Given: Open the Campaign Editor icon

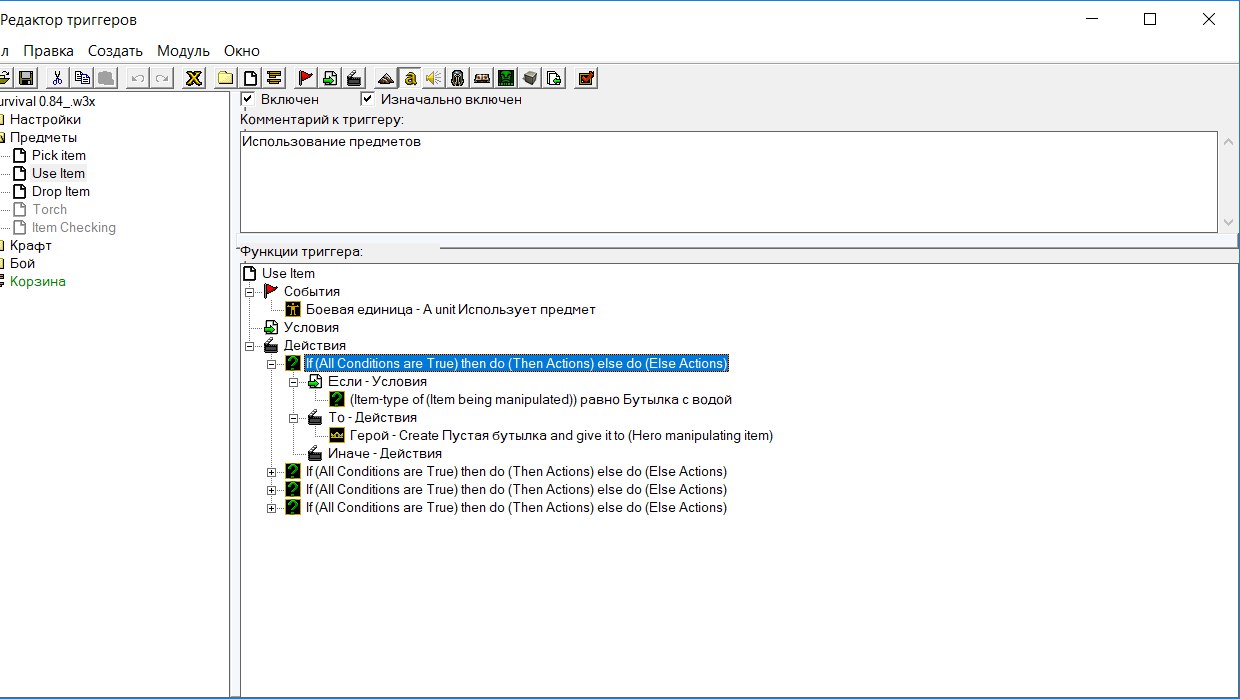Looking at the screenshot, I should 481,78.
